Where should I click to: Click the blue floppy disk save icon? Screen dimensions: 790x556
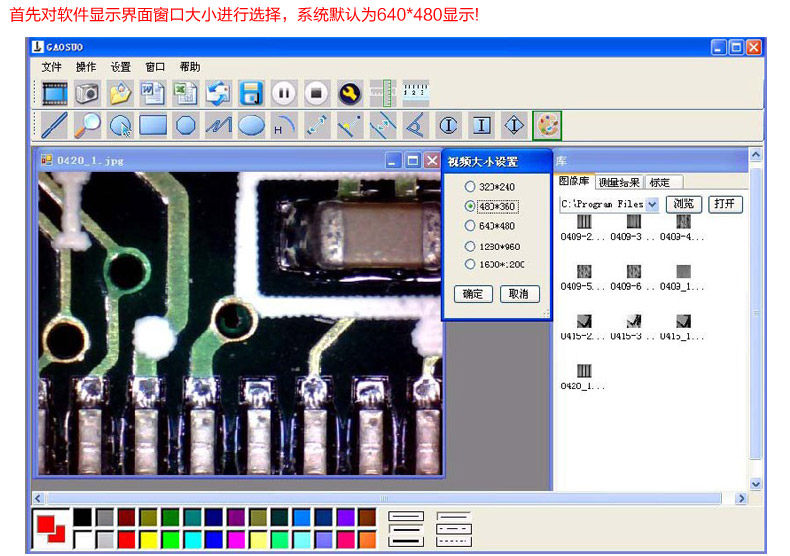click(x=251, y=93)
